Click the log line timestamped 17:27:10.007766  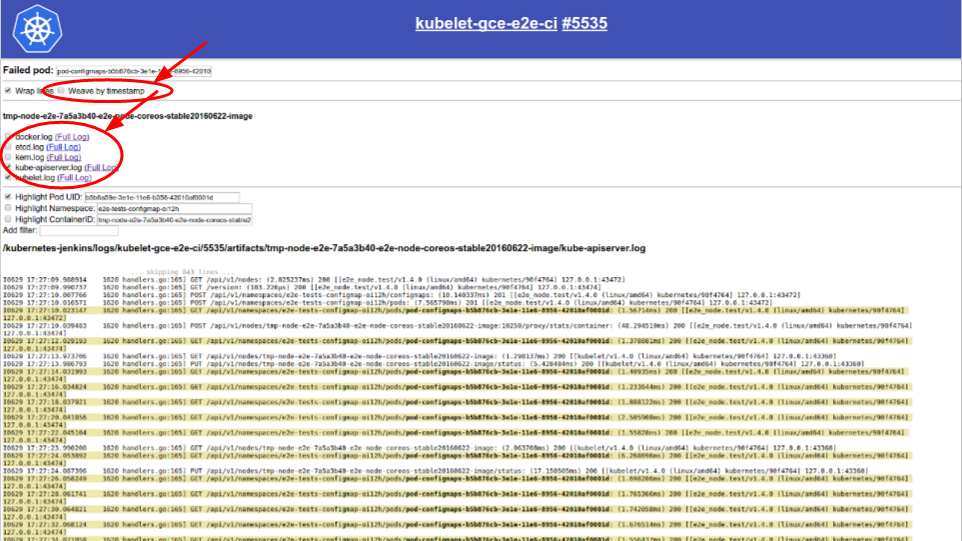[x=401, y=295]
